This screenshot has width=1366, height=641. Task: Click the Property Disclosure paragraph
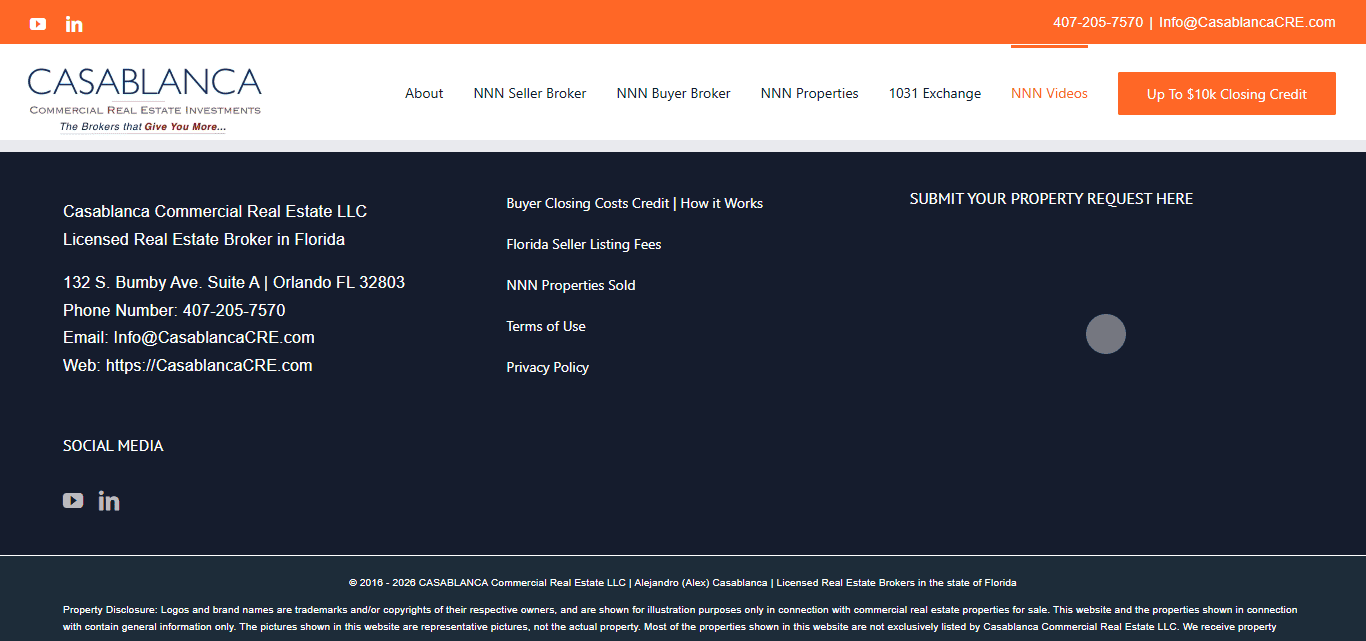681,619
